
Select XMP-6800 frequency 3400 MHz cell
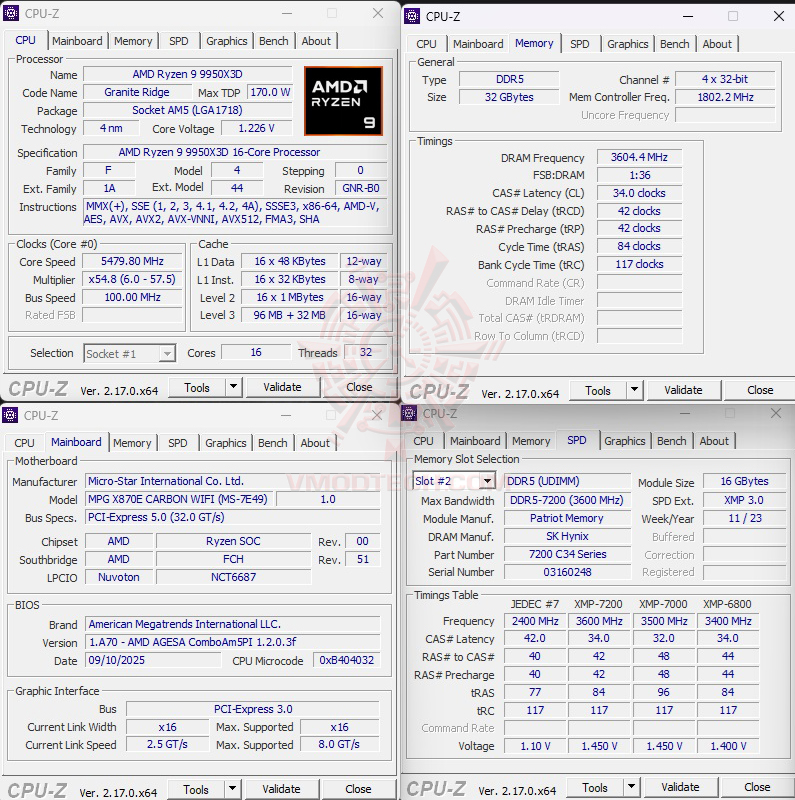click(728, 621)
